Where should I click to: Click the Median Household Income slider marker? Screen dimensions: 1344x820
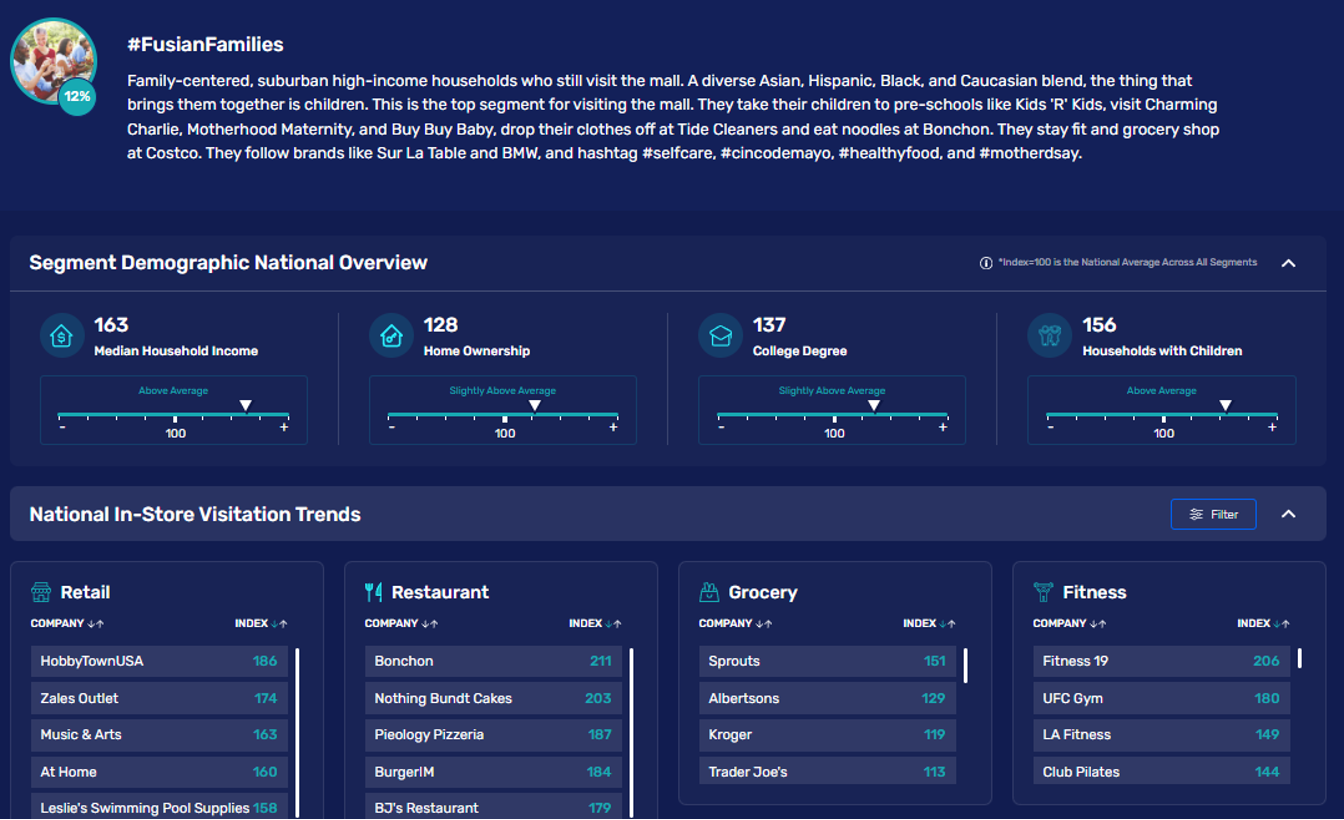[246, 405]
